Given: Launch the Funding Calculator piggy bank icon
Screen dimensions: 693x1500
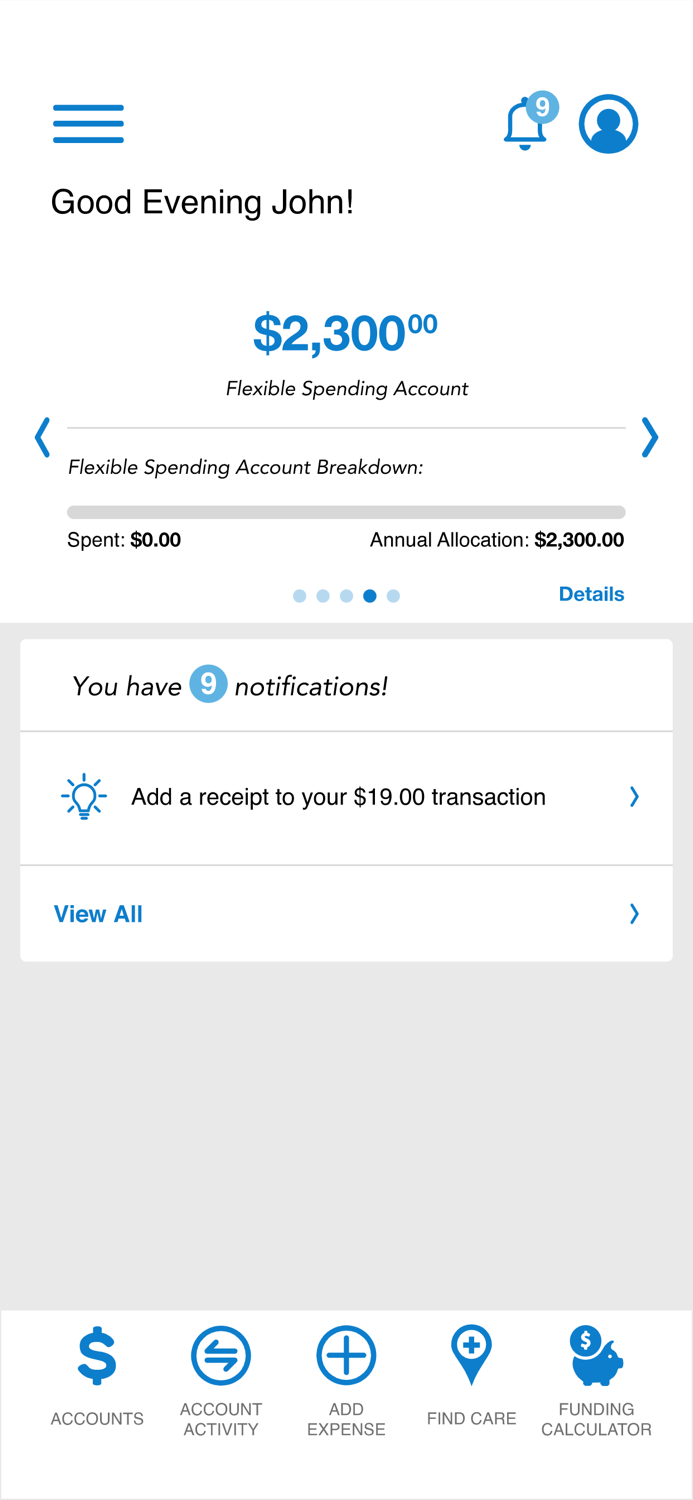Looking at the screenshot, I should 597,1357.
